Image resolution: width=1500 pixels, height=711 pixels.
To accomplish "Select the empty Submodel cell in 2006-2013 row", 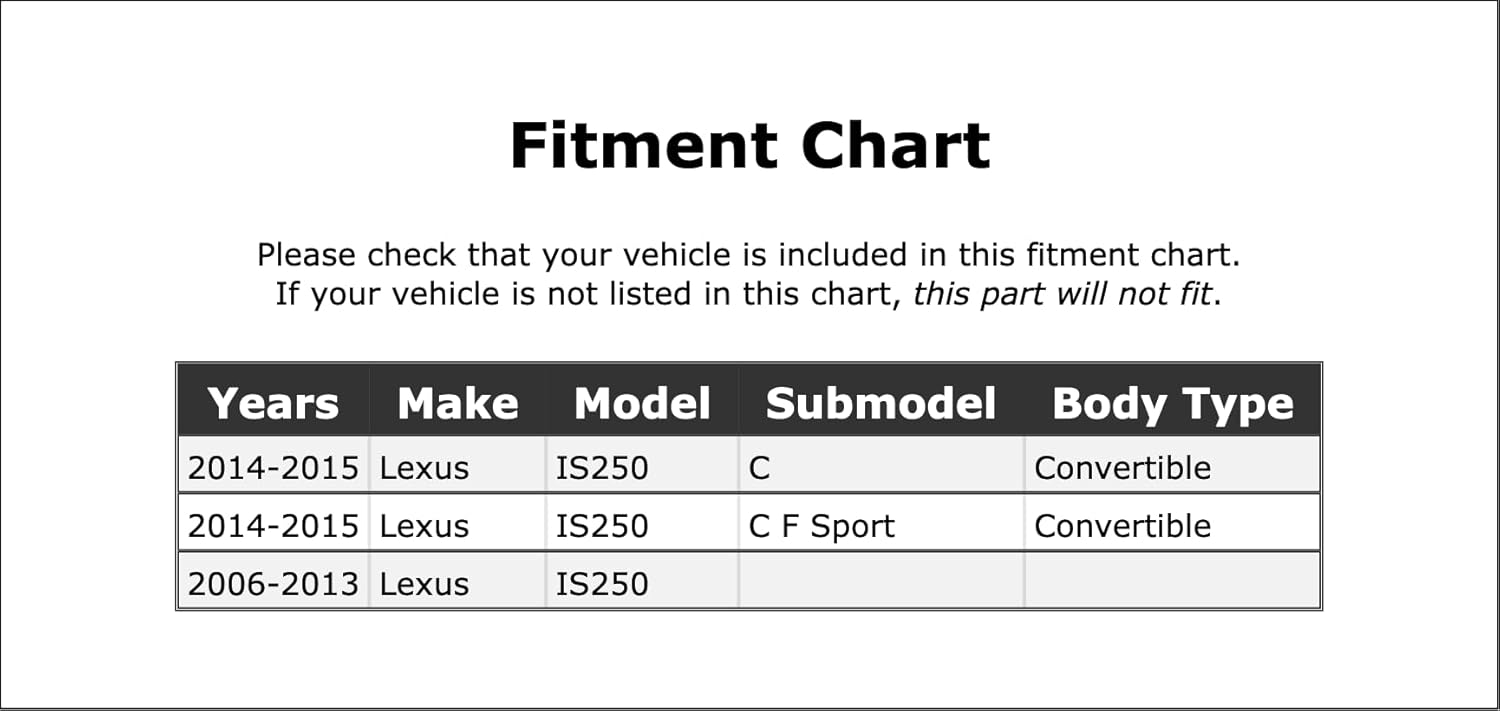I will tap(881, 584).
